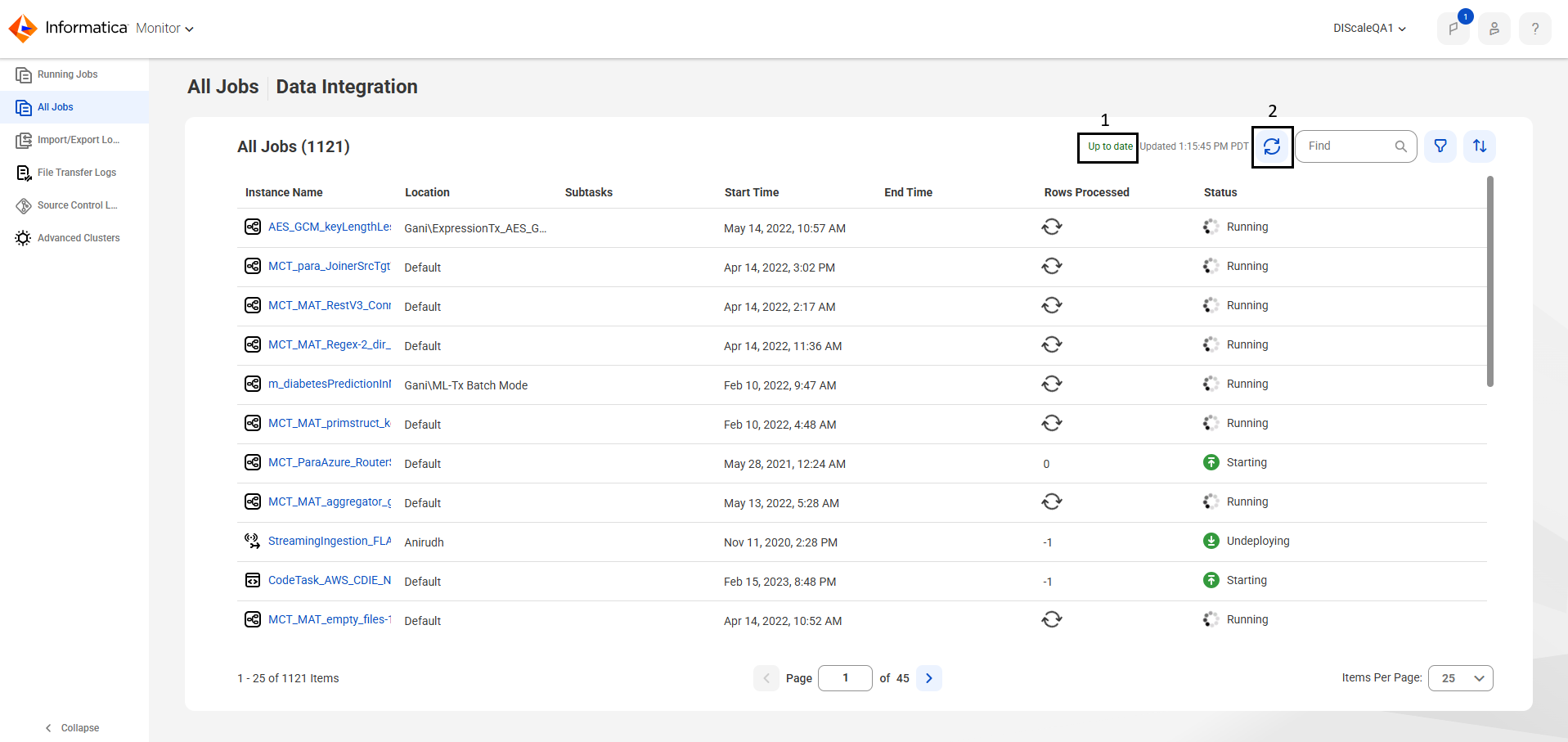Image resolution: width=1568 pixels, height=742 pixels.
Task: Open the filter funnel icon
Action: point(1440,146)
